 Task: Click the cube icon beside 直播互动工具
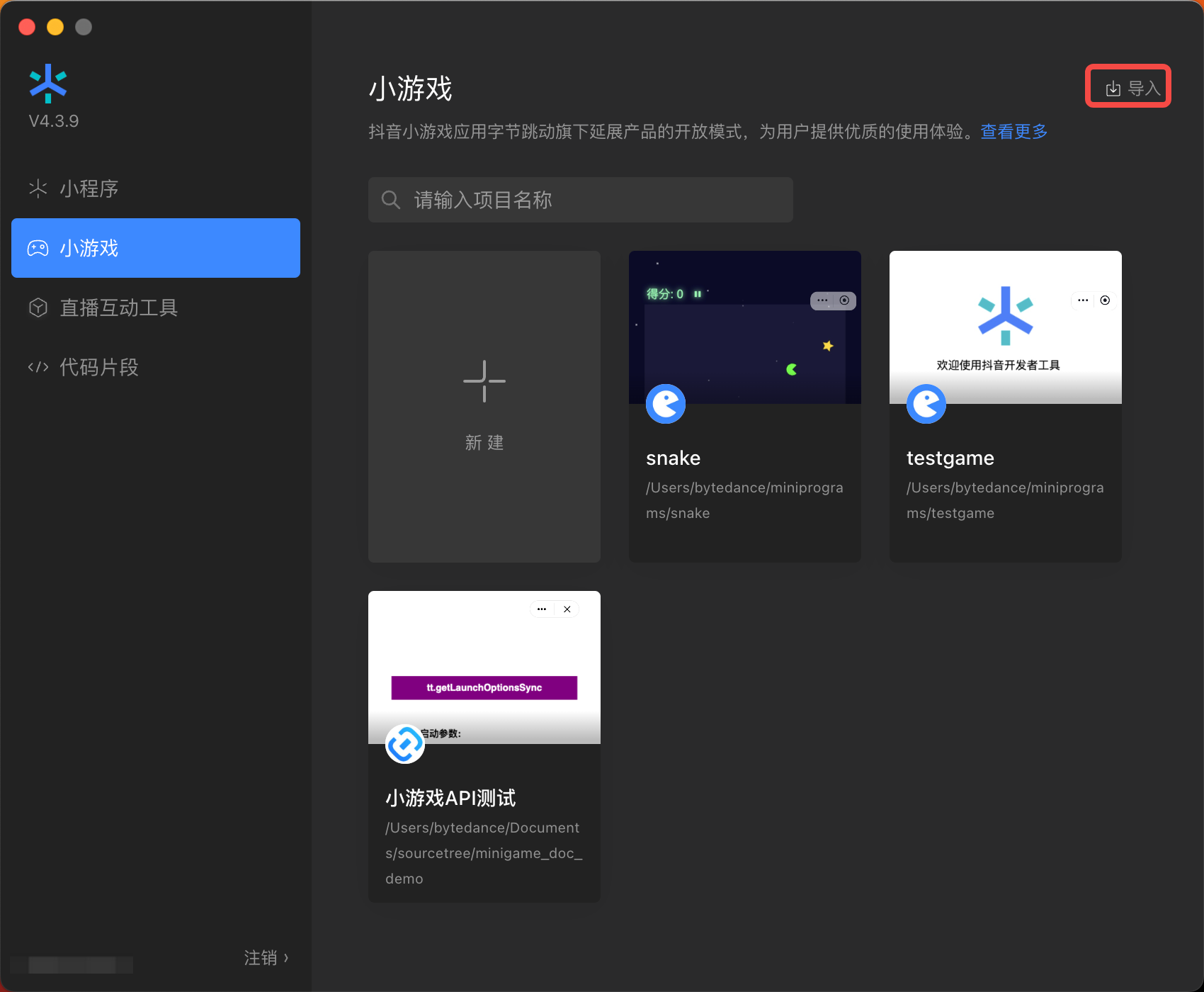(x=38, y=308)
